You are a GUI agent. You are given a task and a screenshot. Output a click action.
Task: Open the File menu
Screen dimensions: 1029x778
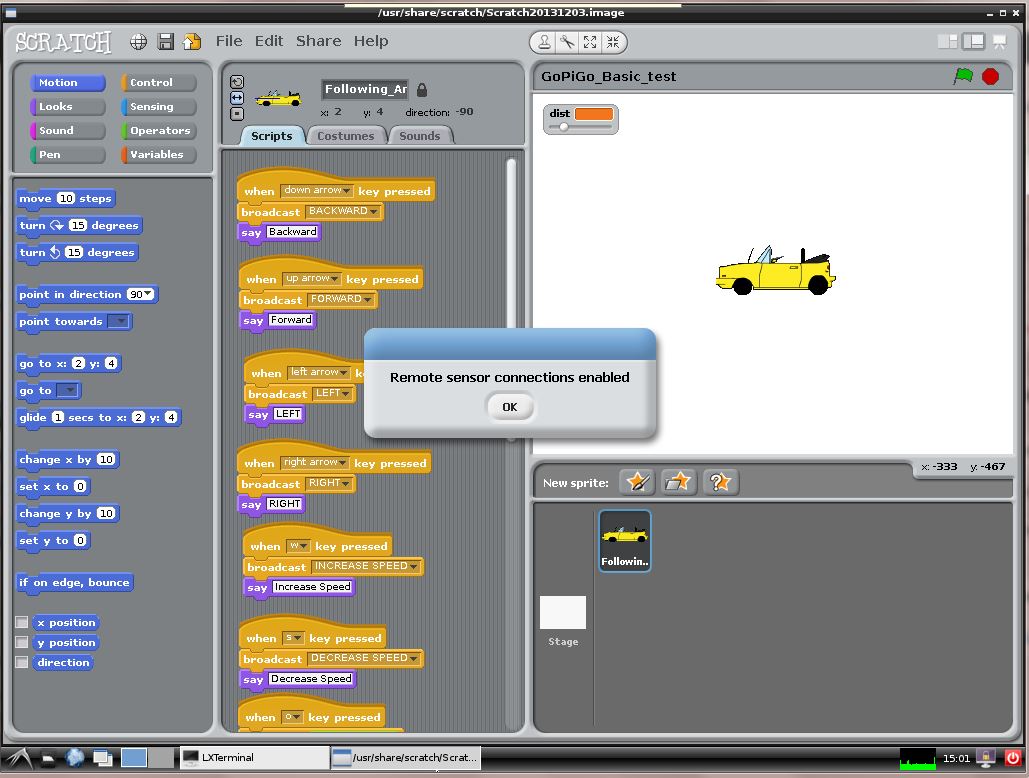pos(229,41)
